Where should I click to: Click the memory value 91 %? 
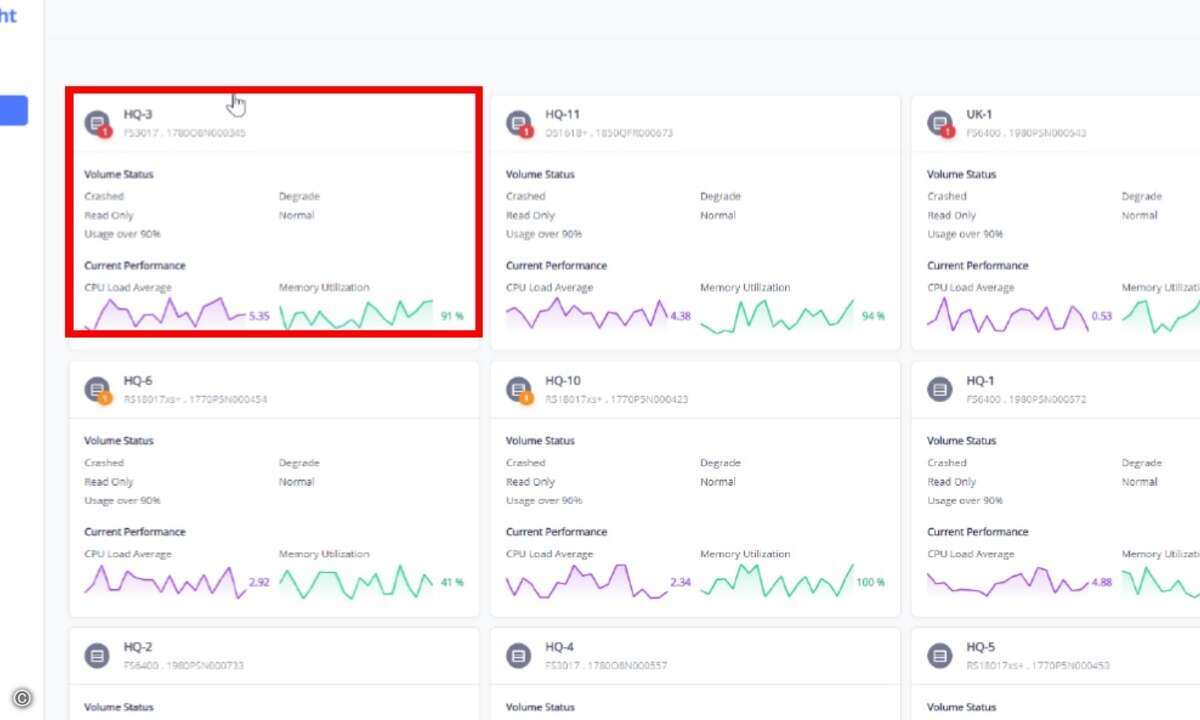coord(452,316)
